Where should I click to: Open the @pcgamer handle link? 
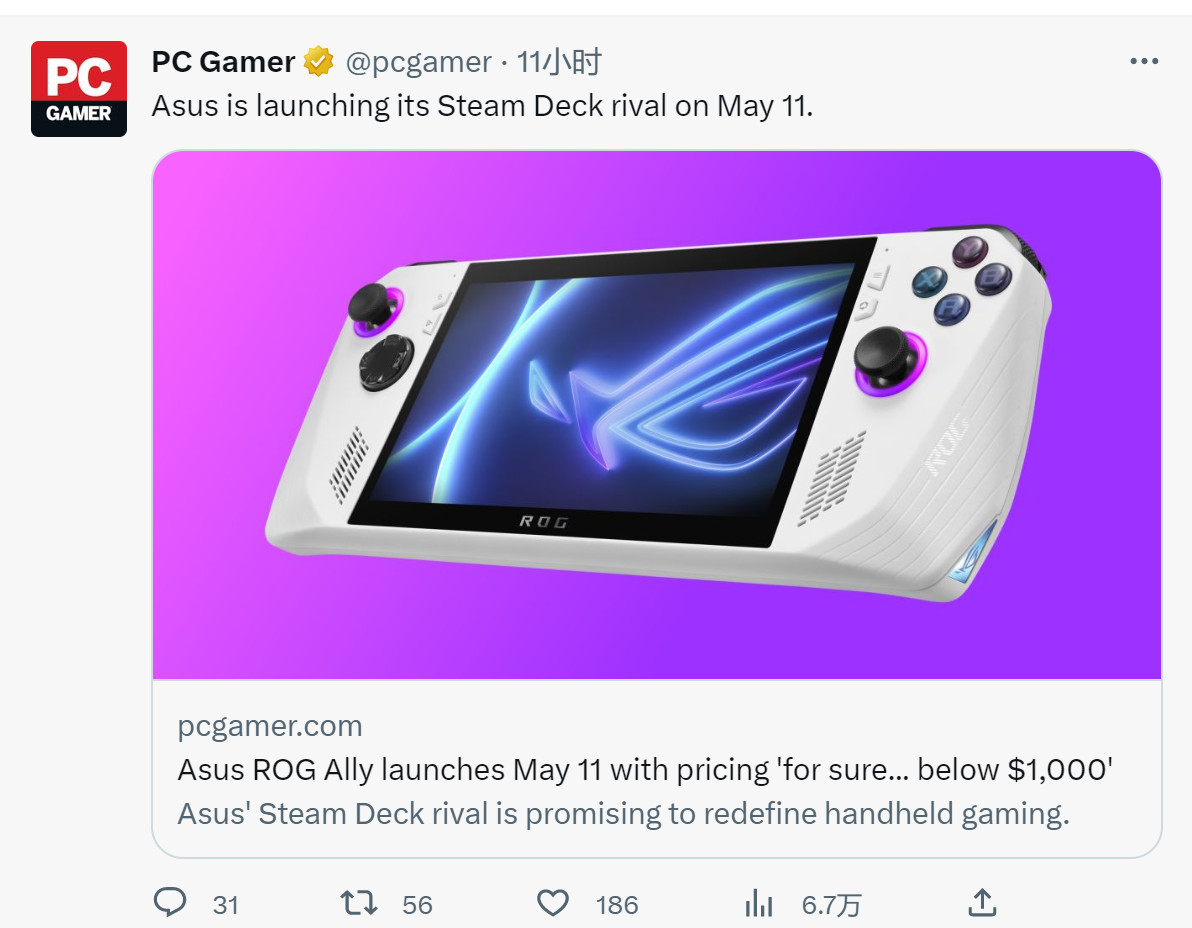tap(418, 62)
